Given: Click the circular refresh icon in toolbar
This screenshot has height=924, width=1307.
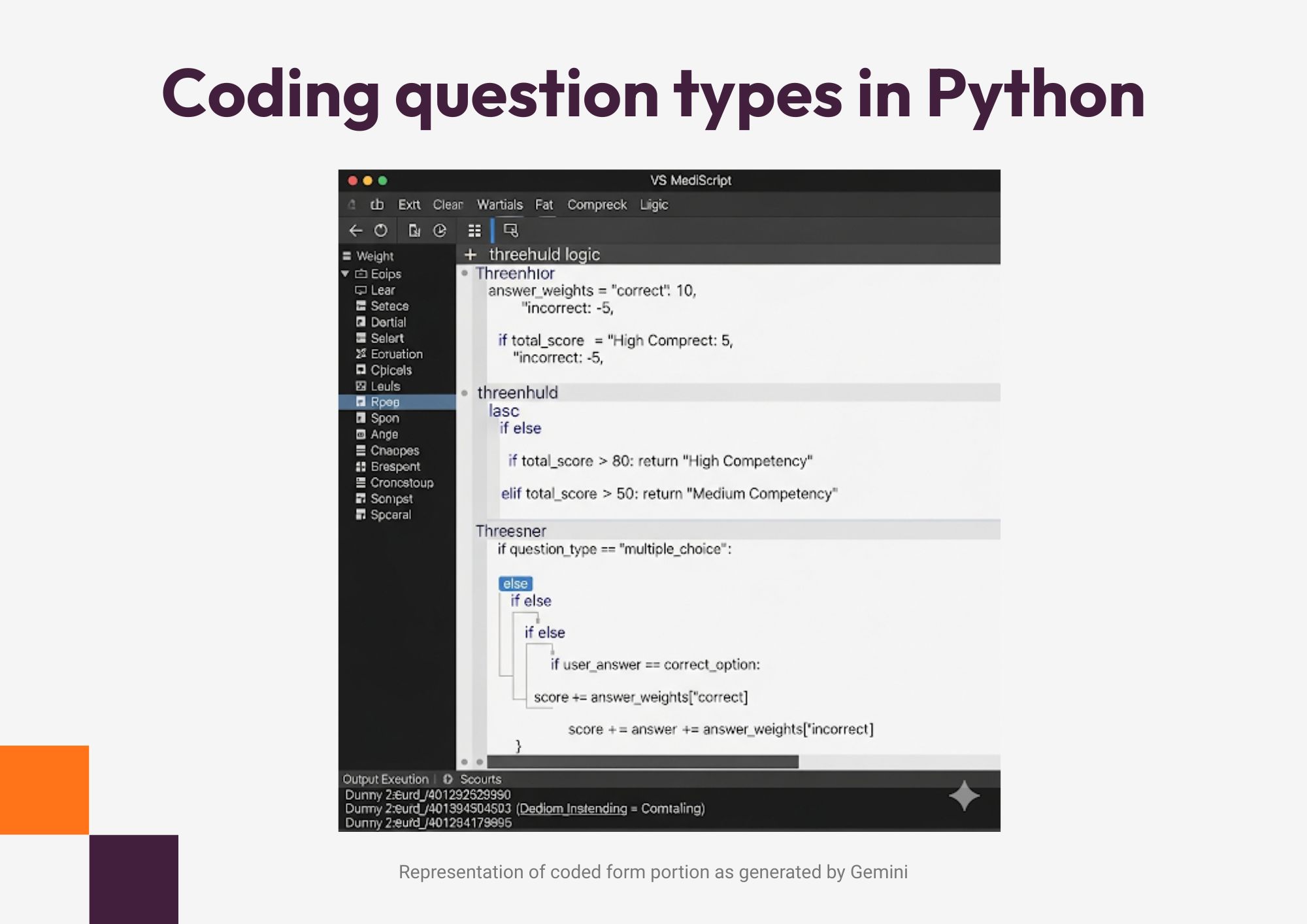Looking at the screenshot, I should [381, 231].
